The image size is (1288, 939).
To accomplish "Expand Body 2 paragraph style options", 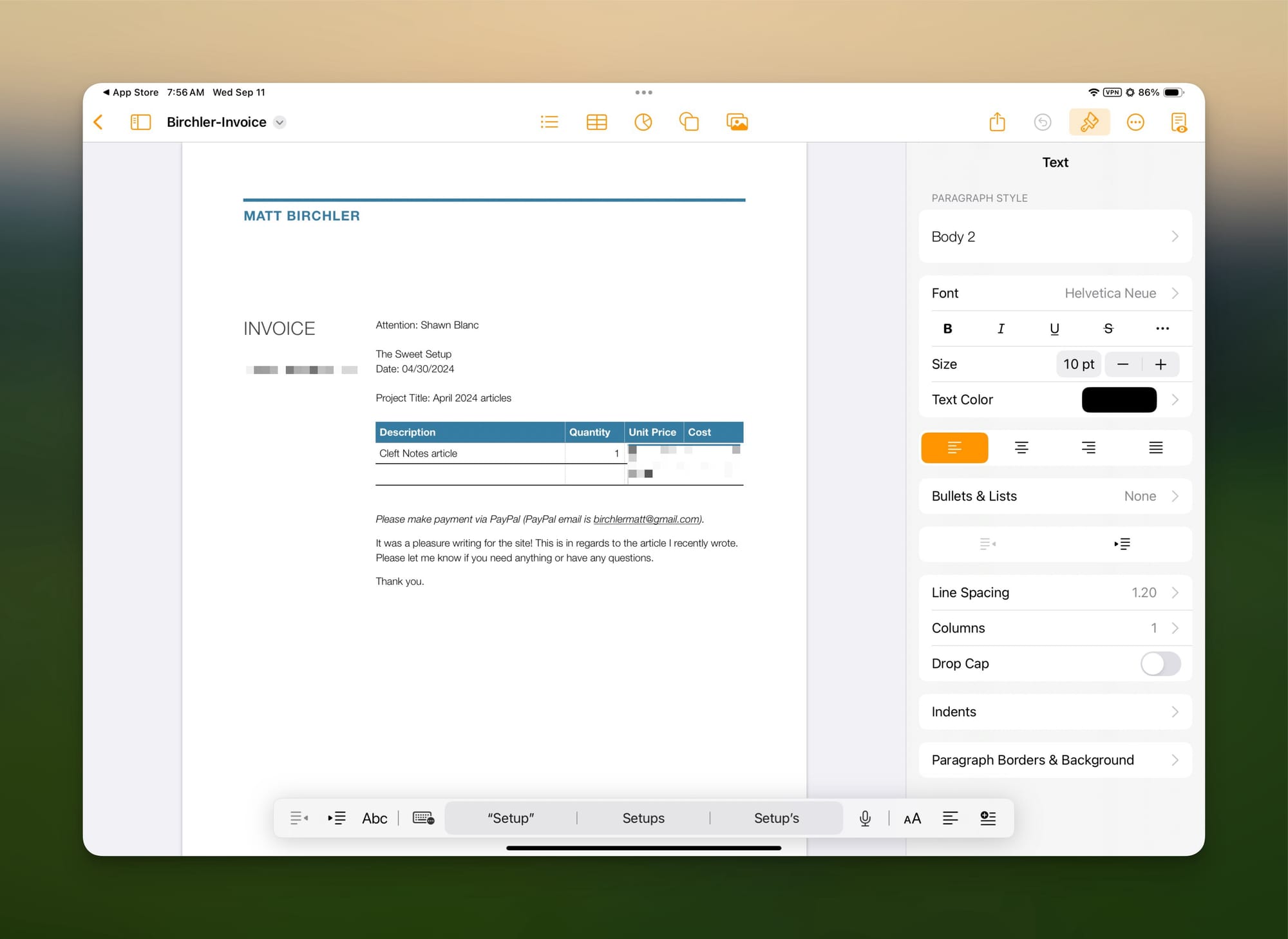I will [1055, 236].
